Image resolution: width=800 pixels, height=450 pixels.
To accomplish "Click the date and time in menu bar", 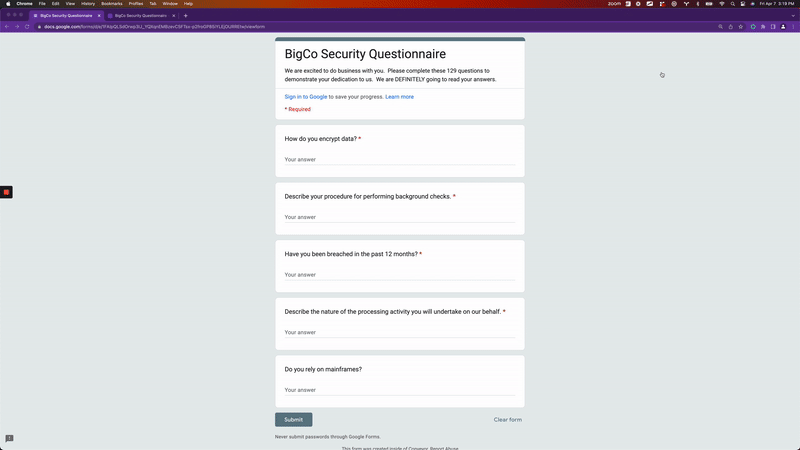I will [x=777, y=4].
